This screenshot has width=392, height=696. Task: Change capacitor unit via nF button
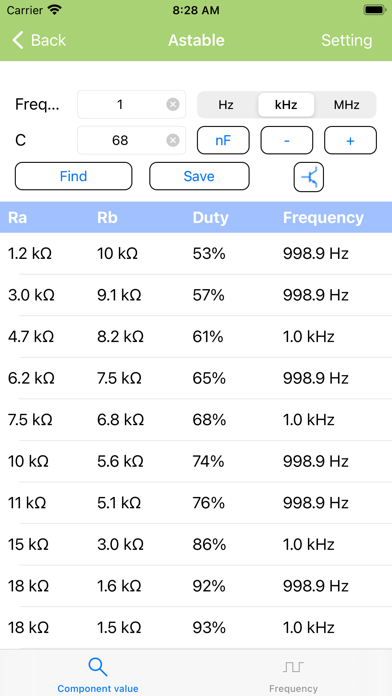(223, 140)
